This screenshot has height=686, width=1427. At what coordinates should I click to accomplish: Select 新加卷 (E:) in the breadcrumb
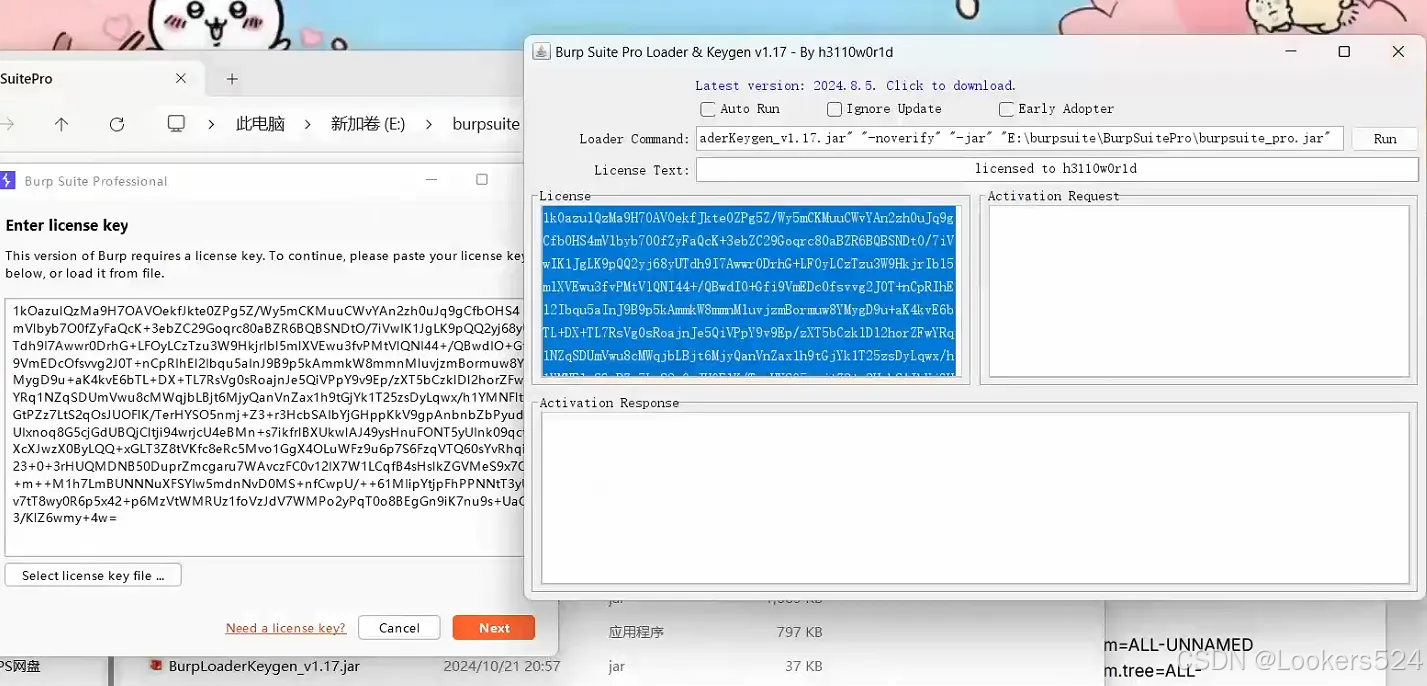[x=368, y=124]
